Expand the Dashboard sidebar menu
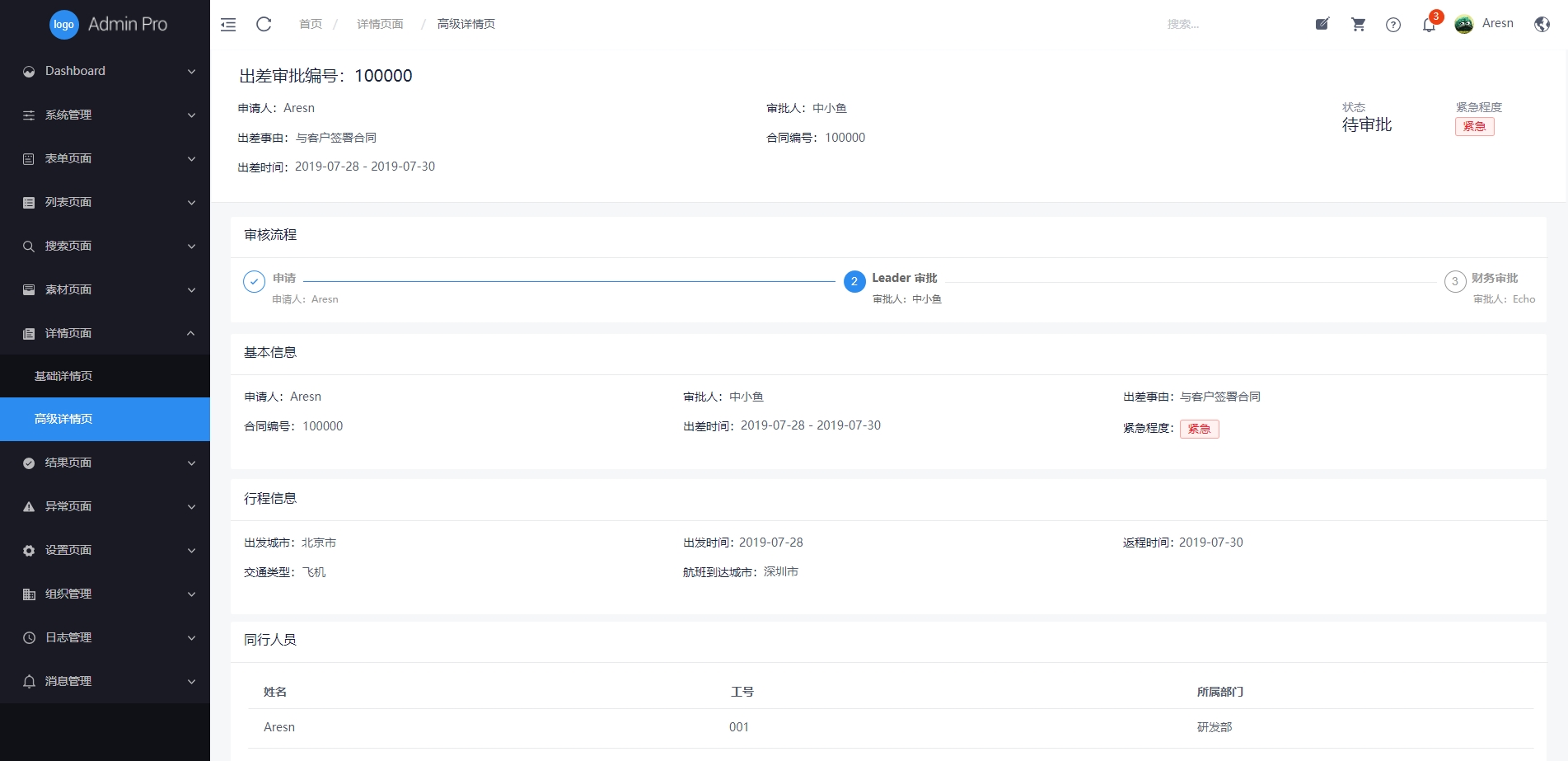Viewport: 1568px width, 761px height. click(x=105, y=71)
